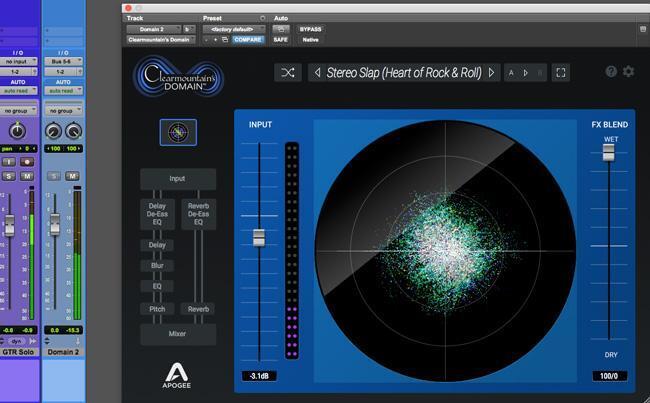Viewport: 650px width, 403px height.
Task: Click the FX BLEND wet/dry fader handle
Action: pyautogui.click(x=609, y=152)
